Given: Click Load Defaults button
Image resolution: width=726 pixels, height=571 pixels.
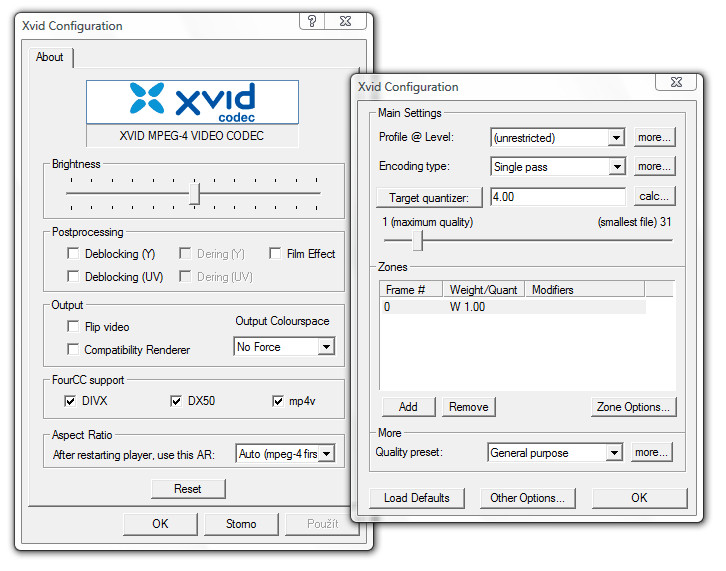Looking at the screenshot, I should point(417,498).
